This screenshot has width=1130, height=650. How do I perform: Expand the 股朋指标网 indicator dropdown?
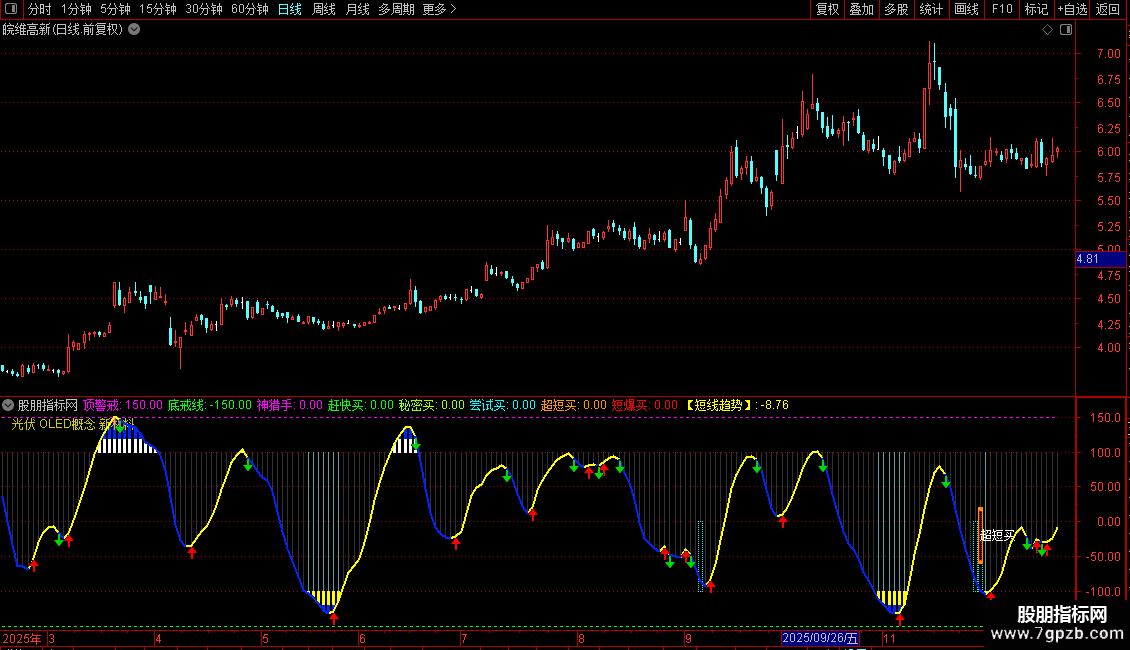(x=9, y=405)
